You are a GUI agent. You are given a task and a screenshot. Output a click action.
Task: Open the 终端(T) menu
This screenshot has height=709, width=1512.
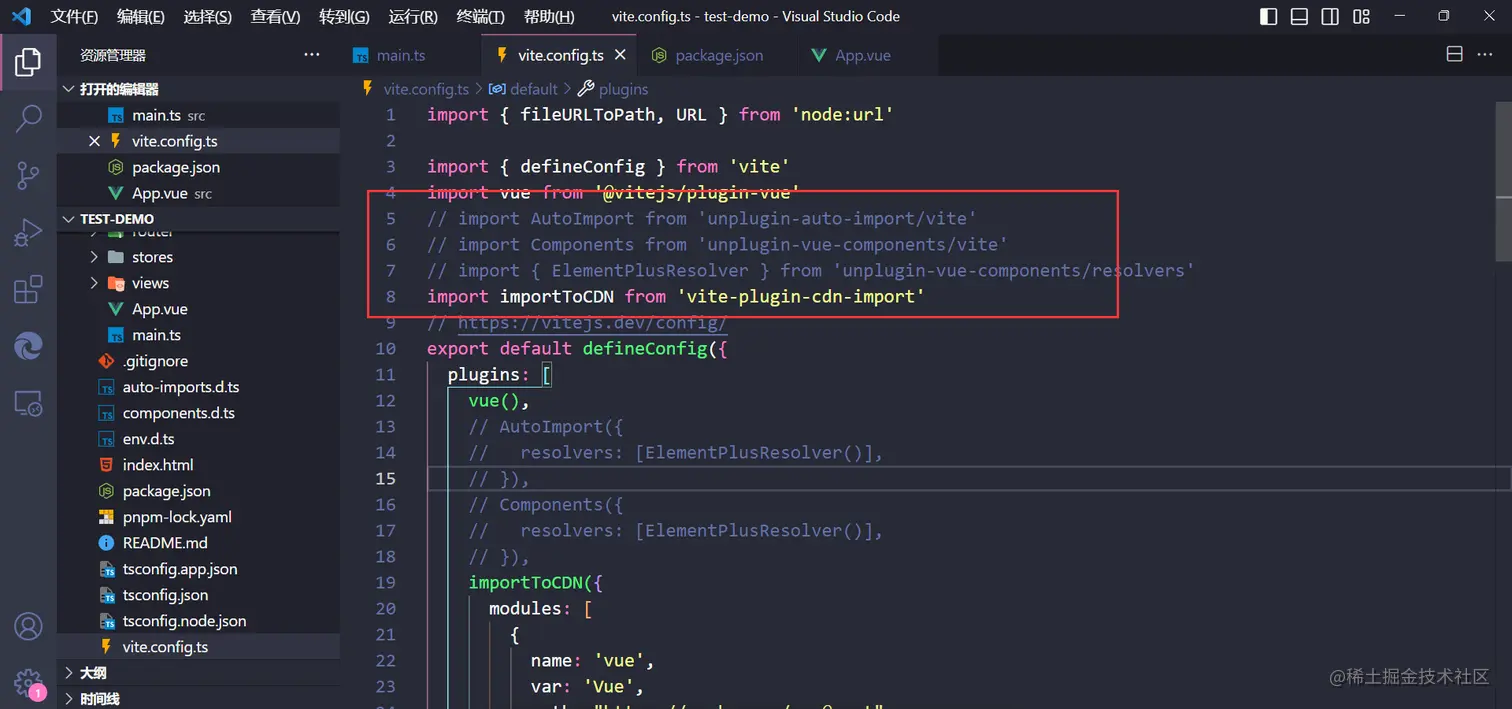click(x=480, y=16)
